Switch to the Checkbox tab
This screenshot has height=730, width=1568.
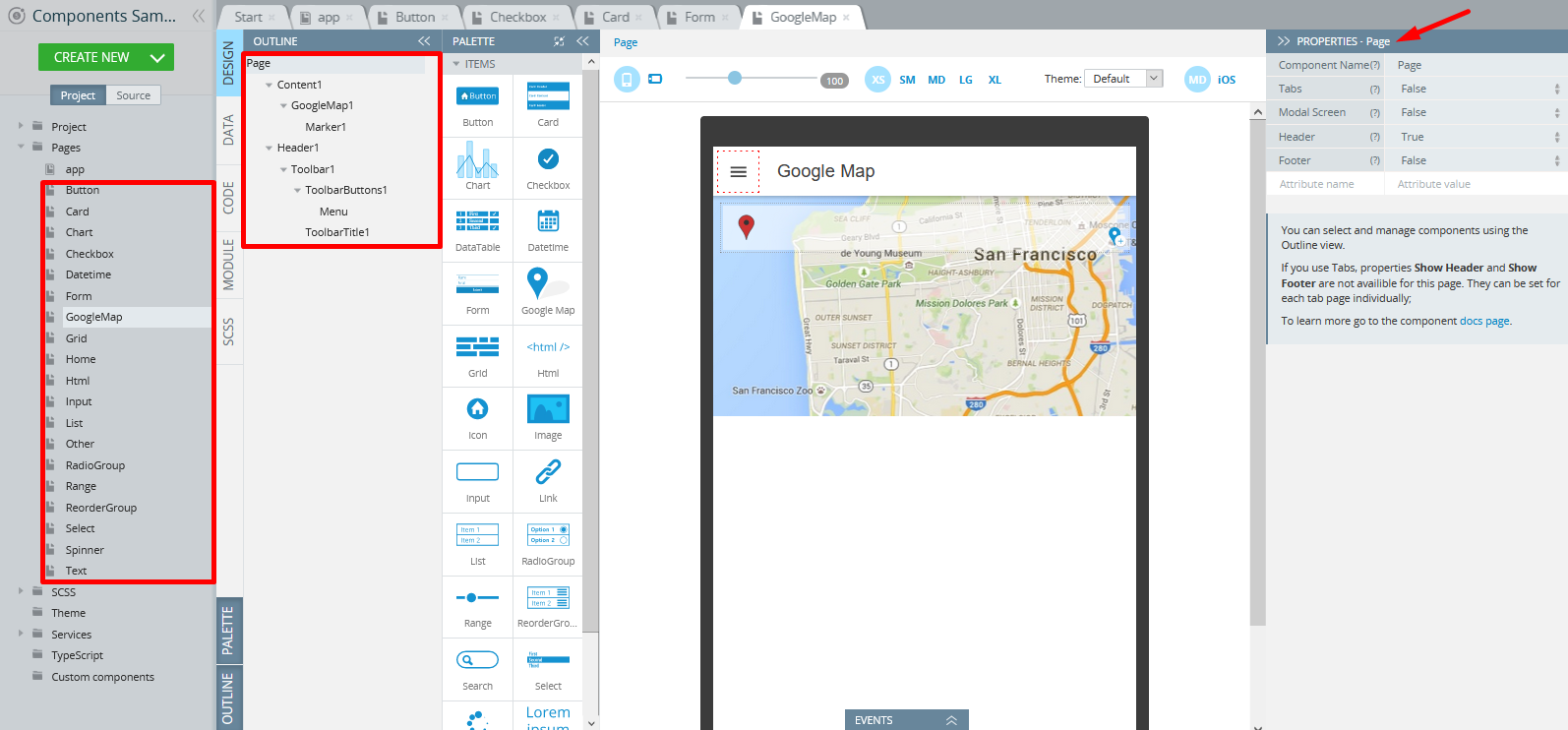coord(518,17)
